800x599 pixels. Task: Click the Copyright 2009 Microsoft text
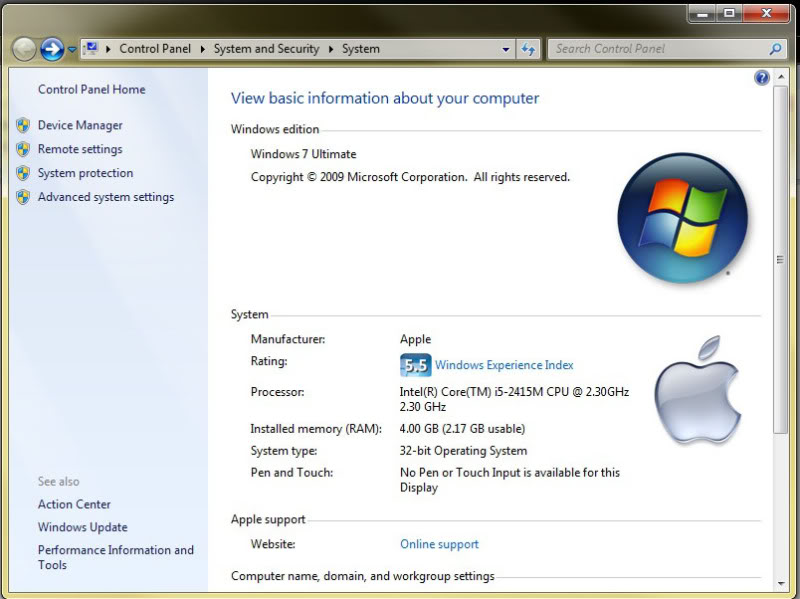click(410, 177)
